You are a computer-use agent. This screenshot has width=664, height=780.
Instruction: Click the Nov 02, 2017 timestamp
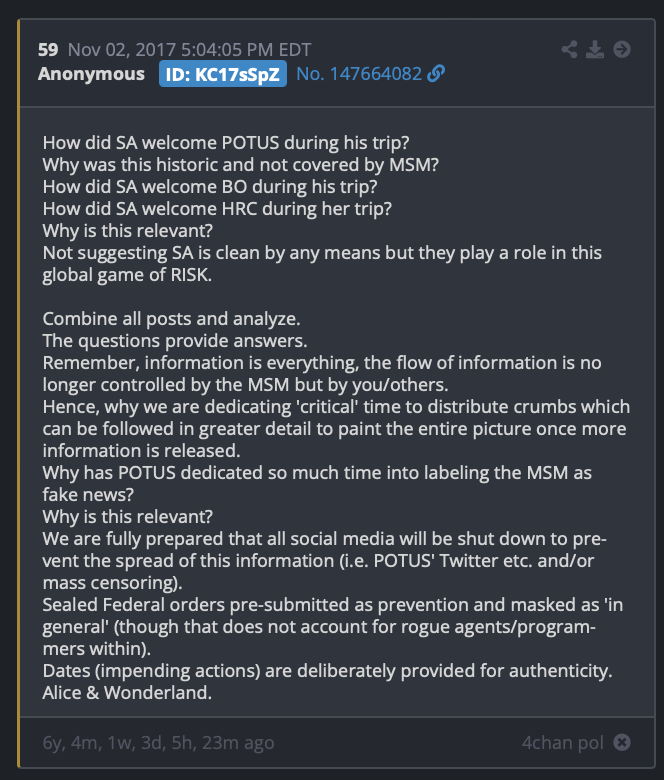click(190, 50)
